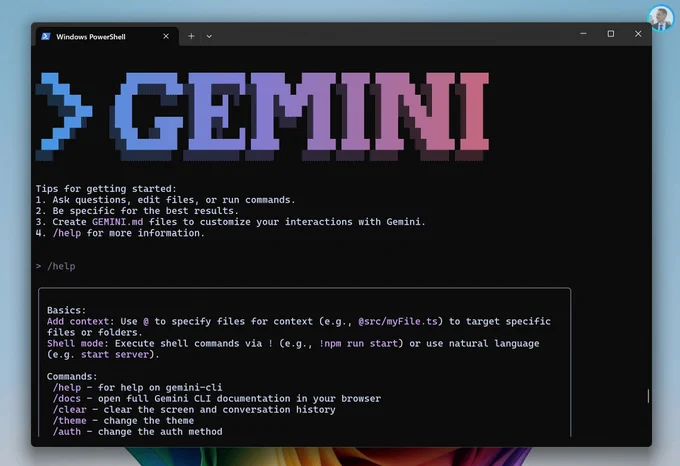Click the 'GEMINI.md' highlighted text
This screenshot has width=680, height=466.
tap(118, 222)
